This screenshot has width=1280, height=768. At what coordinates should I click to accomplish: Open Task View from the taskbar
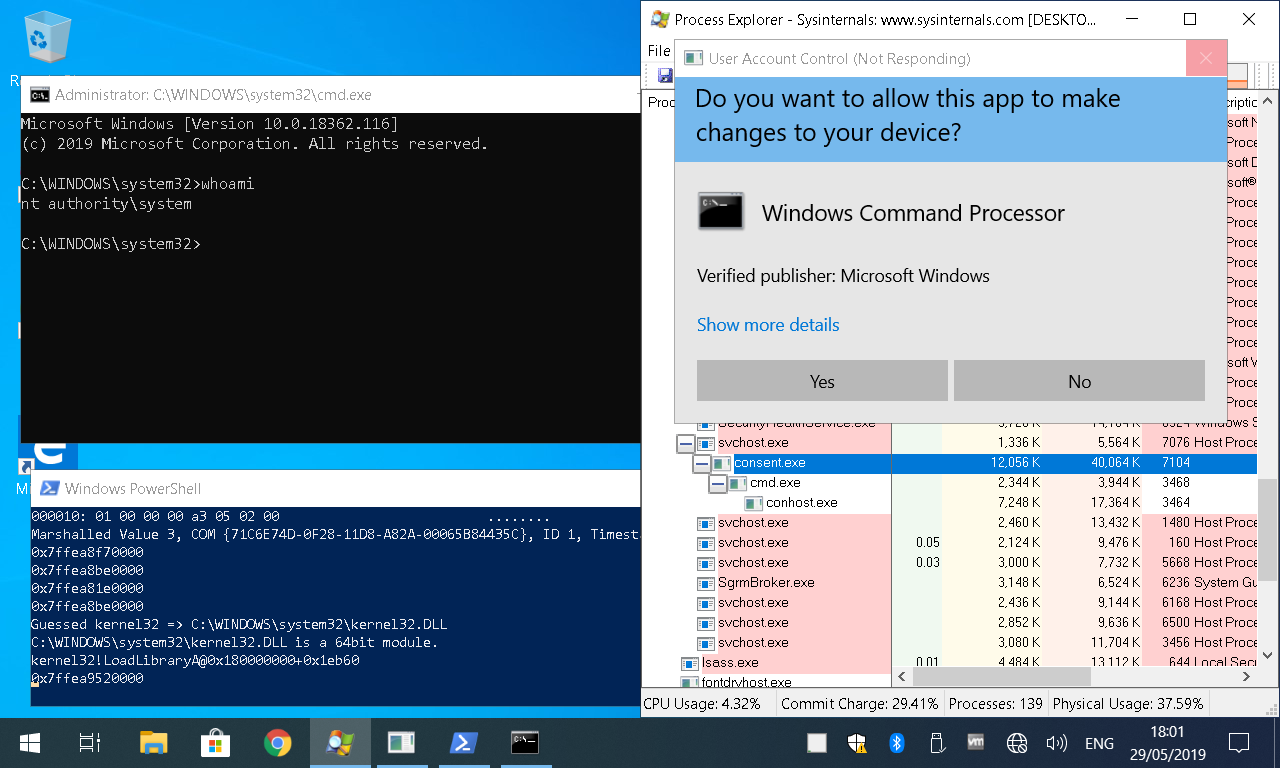click(90, 742)
